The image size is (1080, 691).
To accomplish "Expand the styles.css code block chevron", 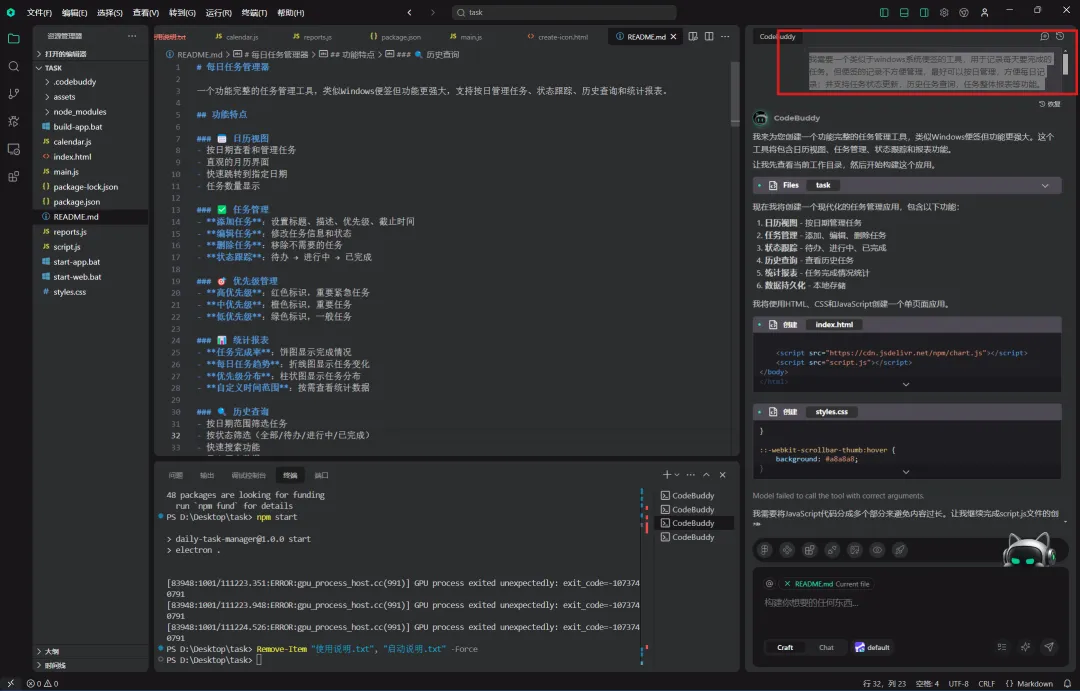I will (906, 472).
